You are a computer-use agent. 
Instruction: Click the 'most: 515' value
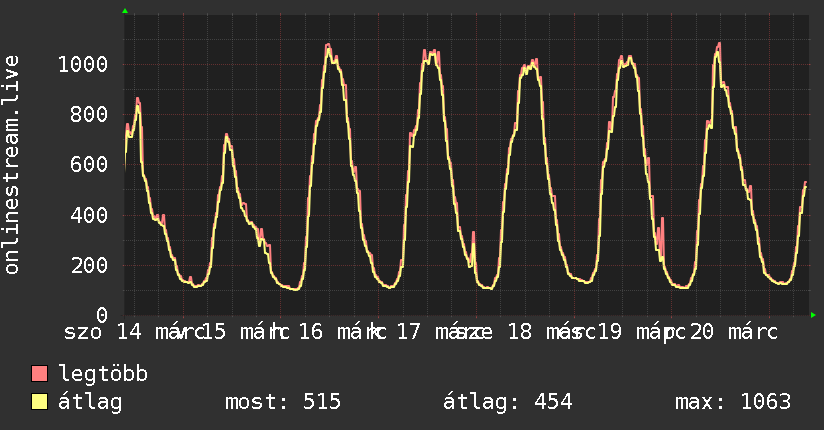pos(283,402)
